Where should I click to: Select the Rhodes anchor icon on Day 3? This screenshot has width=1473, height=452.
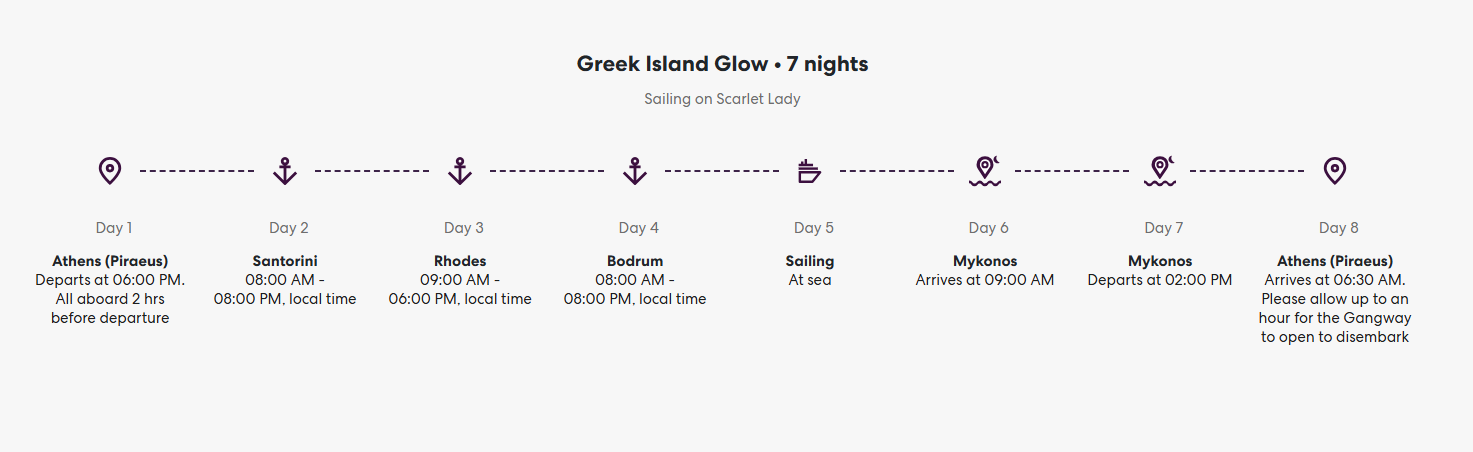pyautogui.click(x=460, y=171)
